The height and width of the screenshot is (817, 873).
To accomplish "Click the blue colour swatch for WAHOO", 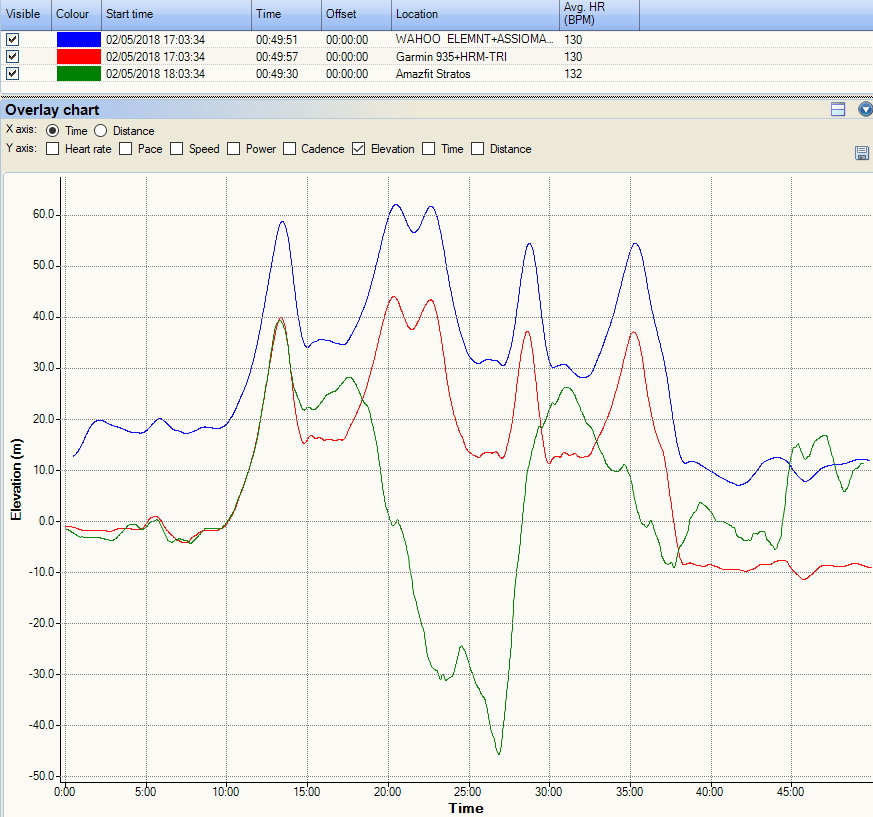I will [x=78, y=39].
